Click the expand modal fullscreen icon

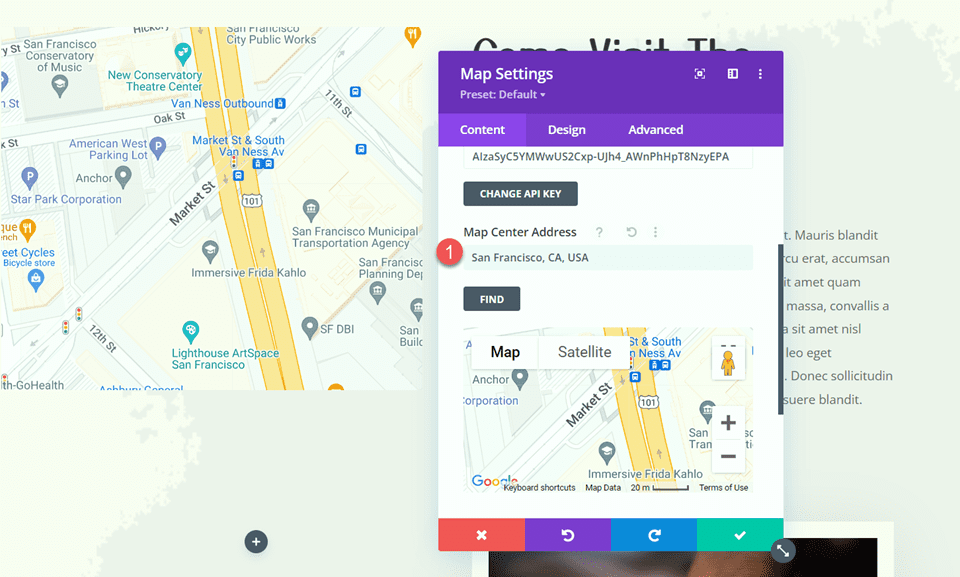coord(699,74)
